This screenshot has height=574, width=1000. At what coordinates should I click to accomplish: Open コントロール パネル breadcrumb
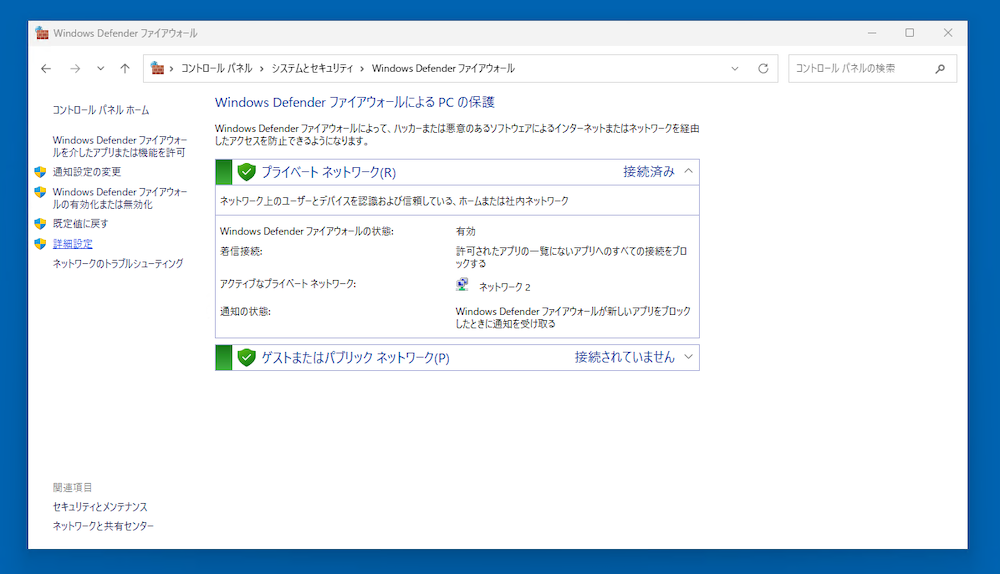[x=217, y=68]
